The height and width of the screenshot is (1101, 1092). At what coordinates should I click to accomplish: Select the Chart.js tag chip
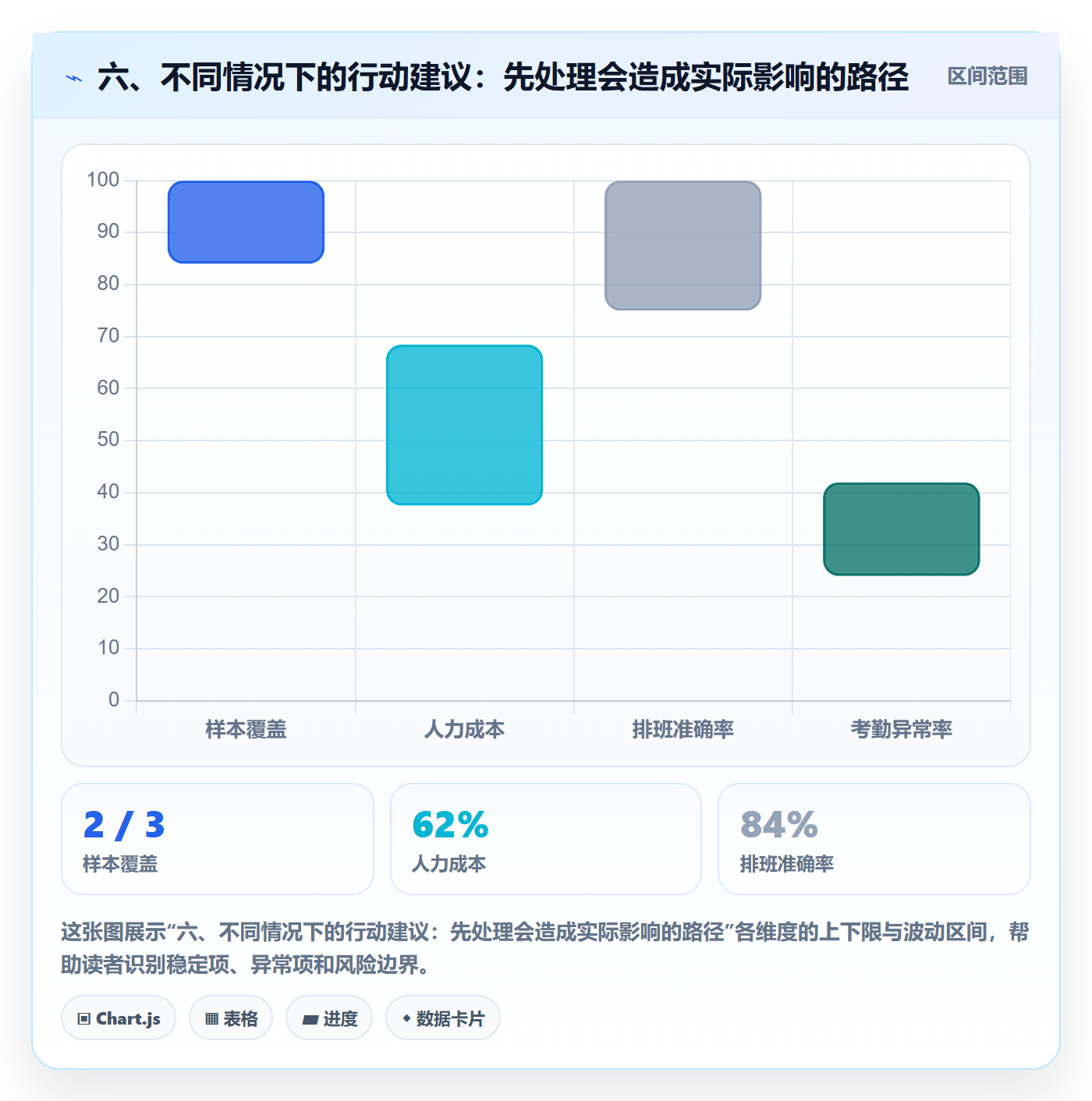pos(119,1018)
